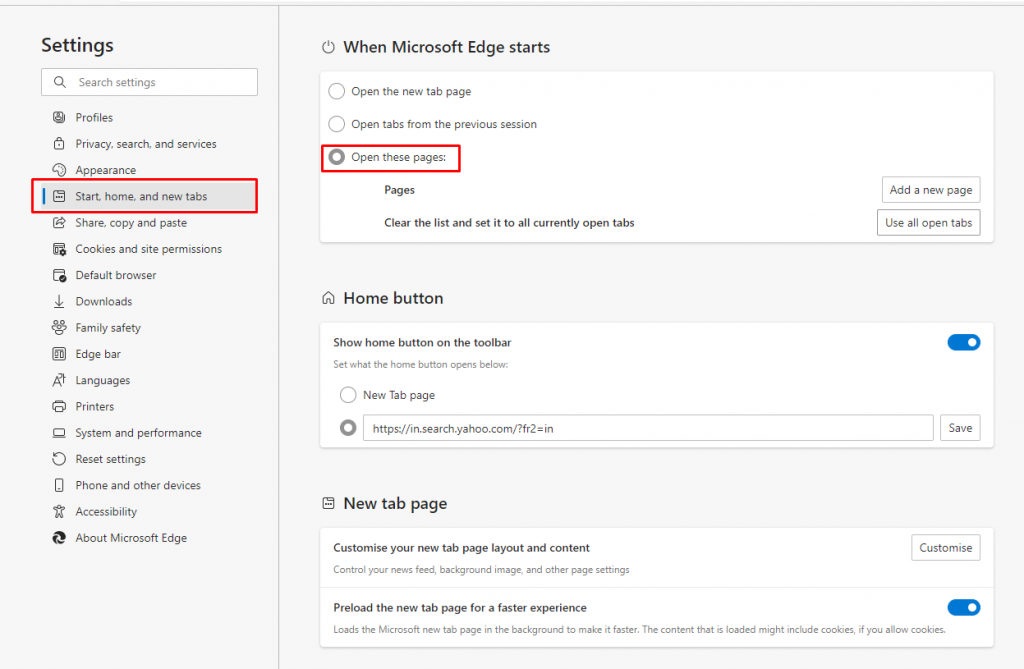Open Share, copy and paste settings
Screen dimensions: 1024x669
[131, 223]
